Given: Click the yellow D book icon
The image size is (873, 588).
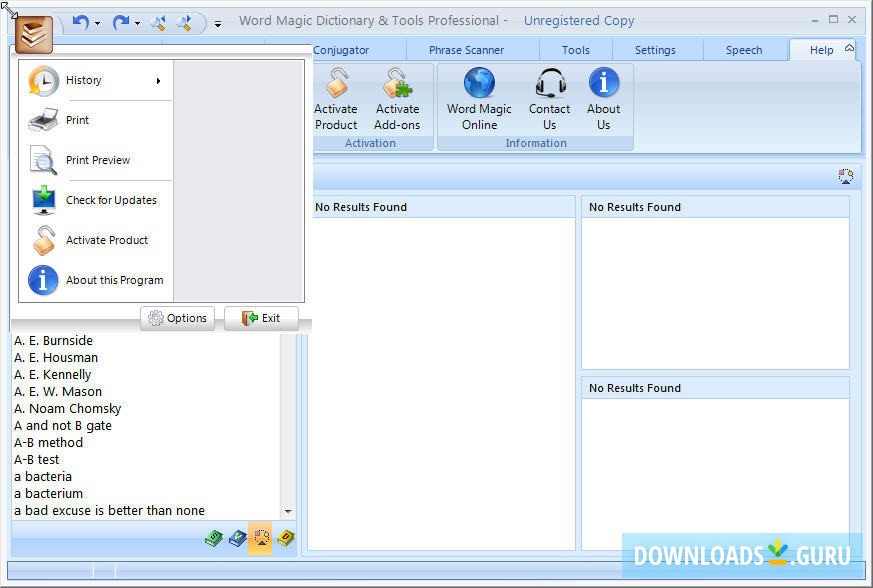Looking at the screenshot, I should (286, 538).
